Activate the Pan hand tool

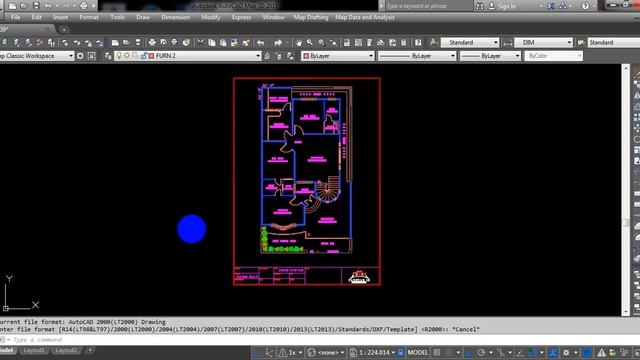tap(299, 42)
